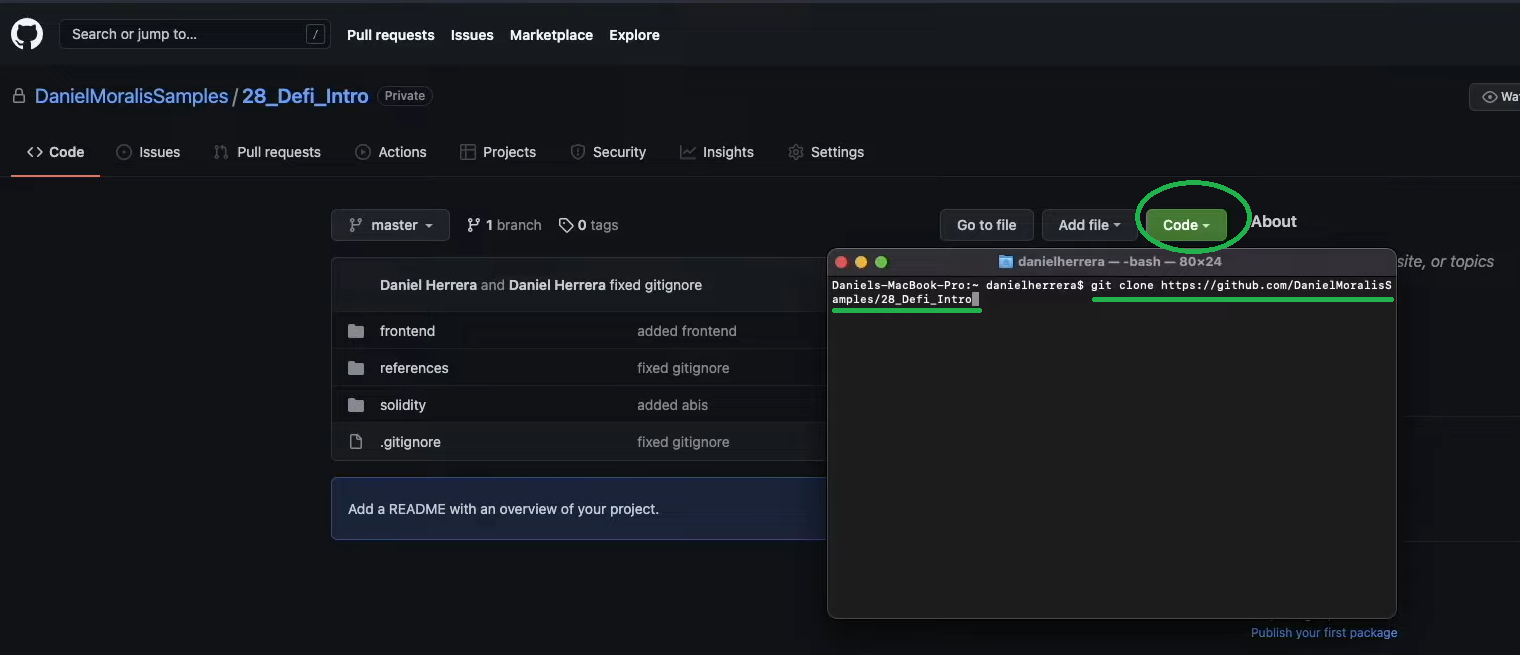This screenshot has width=1520, height=655.
Task: Open 'fixed gitignore' commit on references row
Action: coord(683,368)
